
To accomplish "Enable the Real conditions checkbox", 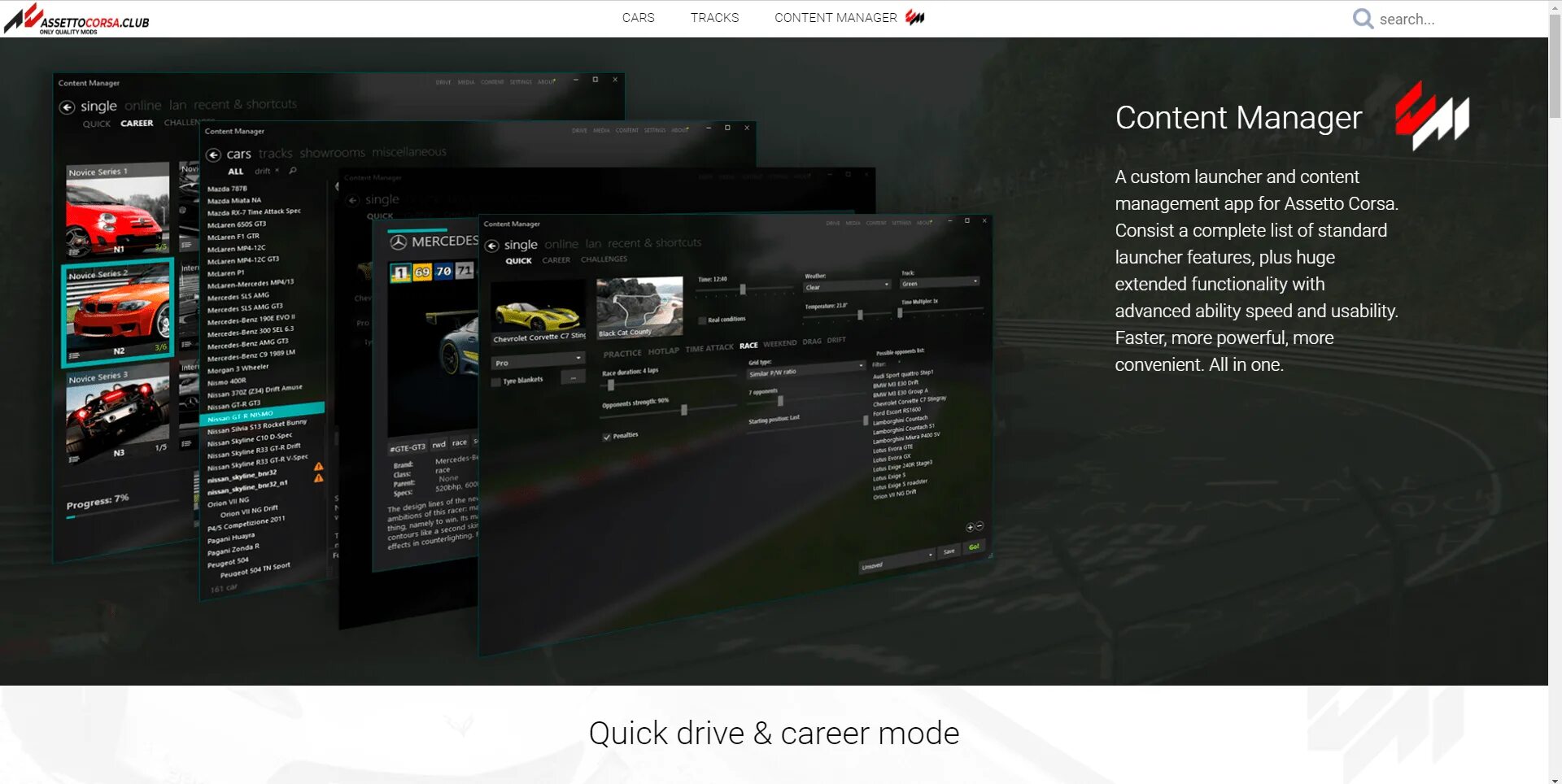I will (702, 320).
